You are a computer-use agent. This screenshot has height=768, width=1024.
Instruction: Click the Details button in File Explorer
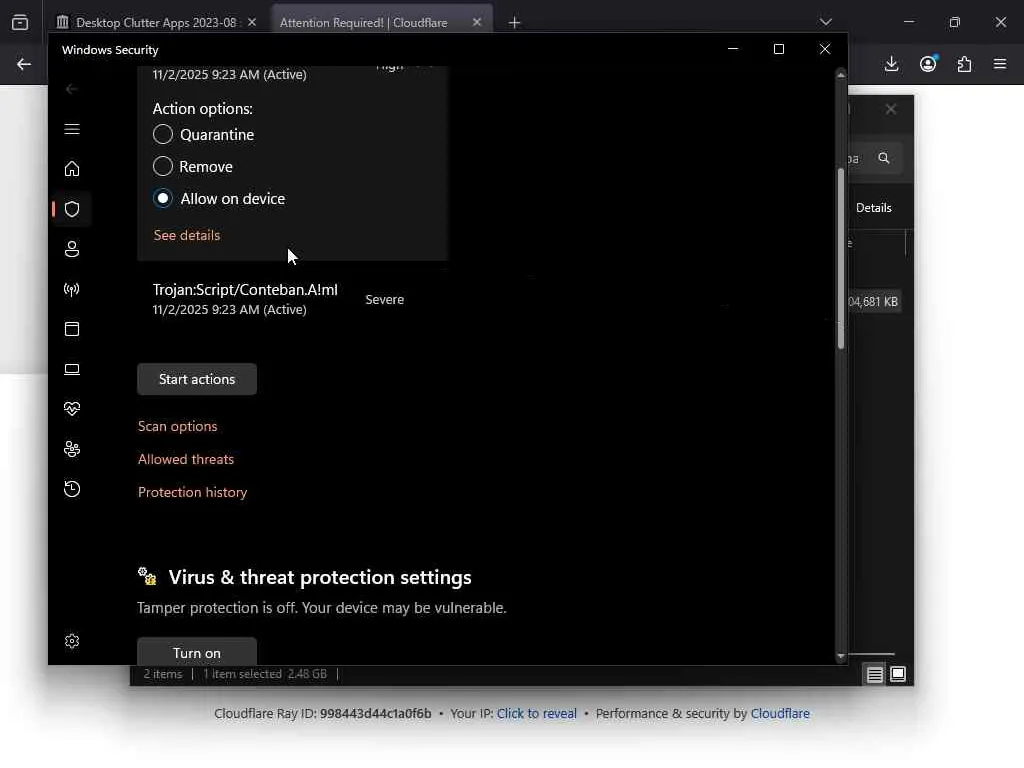point(874,208)
